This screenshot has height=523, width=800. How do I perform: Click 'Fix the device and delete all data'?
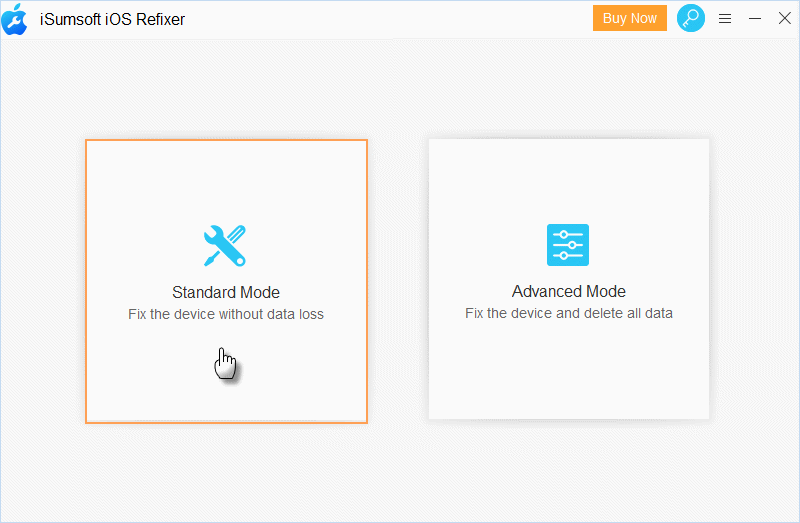(x=569, y=313)
